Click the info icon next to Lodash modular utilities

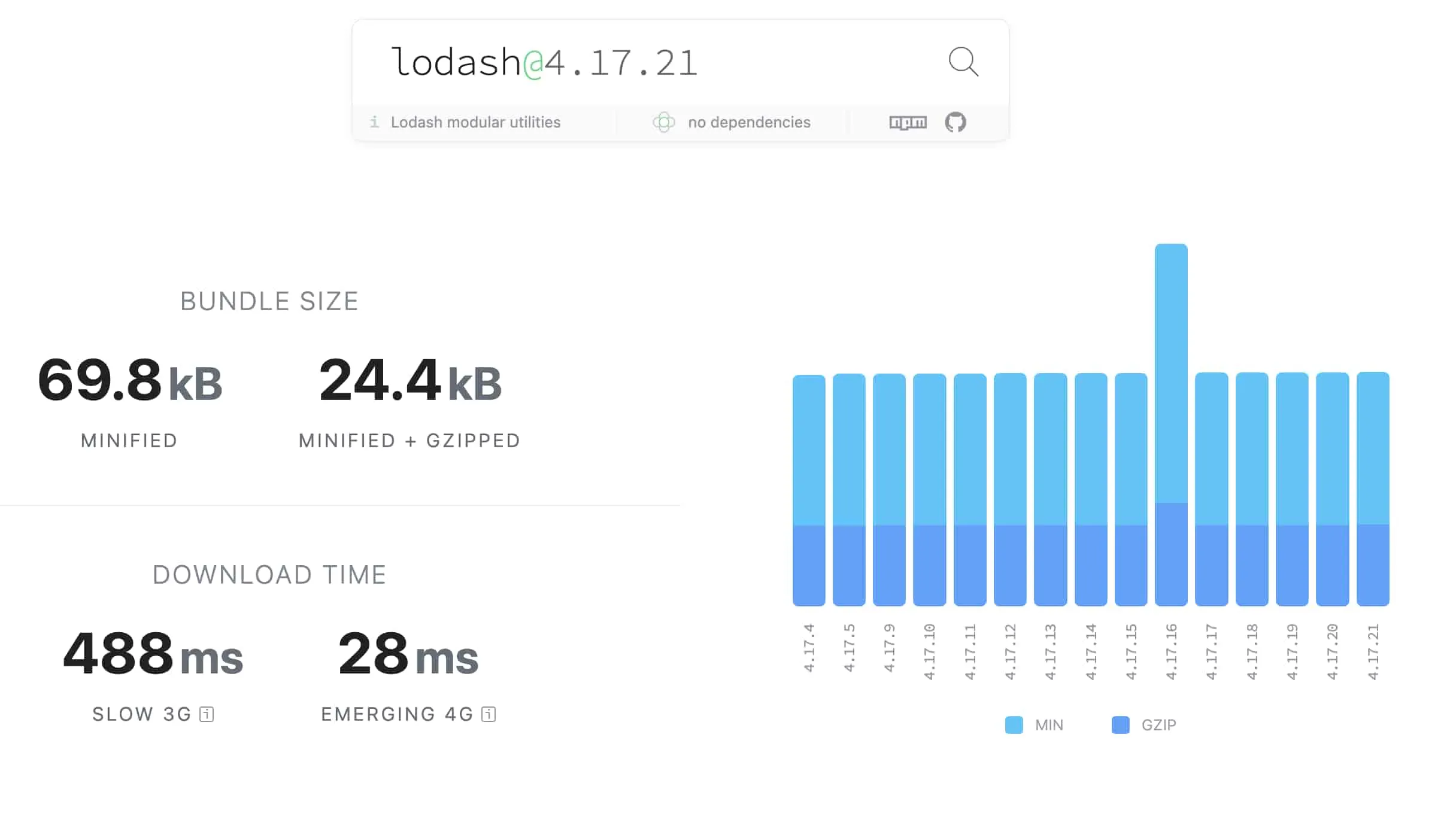click(x=374, y=122)
